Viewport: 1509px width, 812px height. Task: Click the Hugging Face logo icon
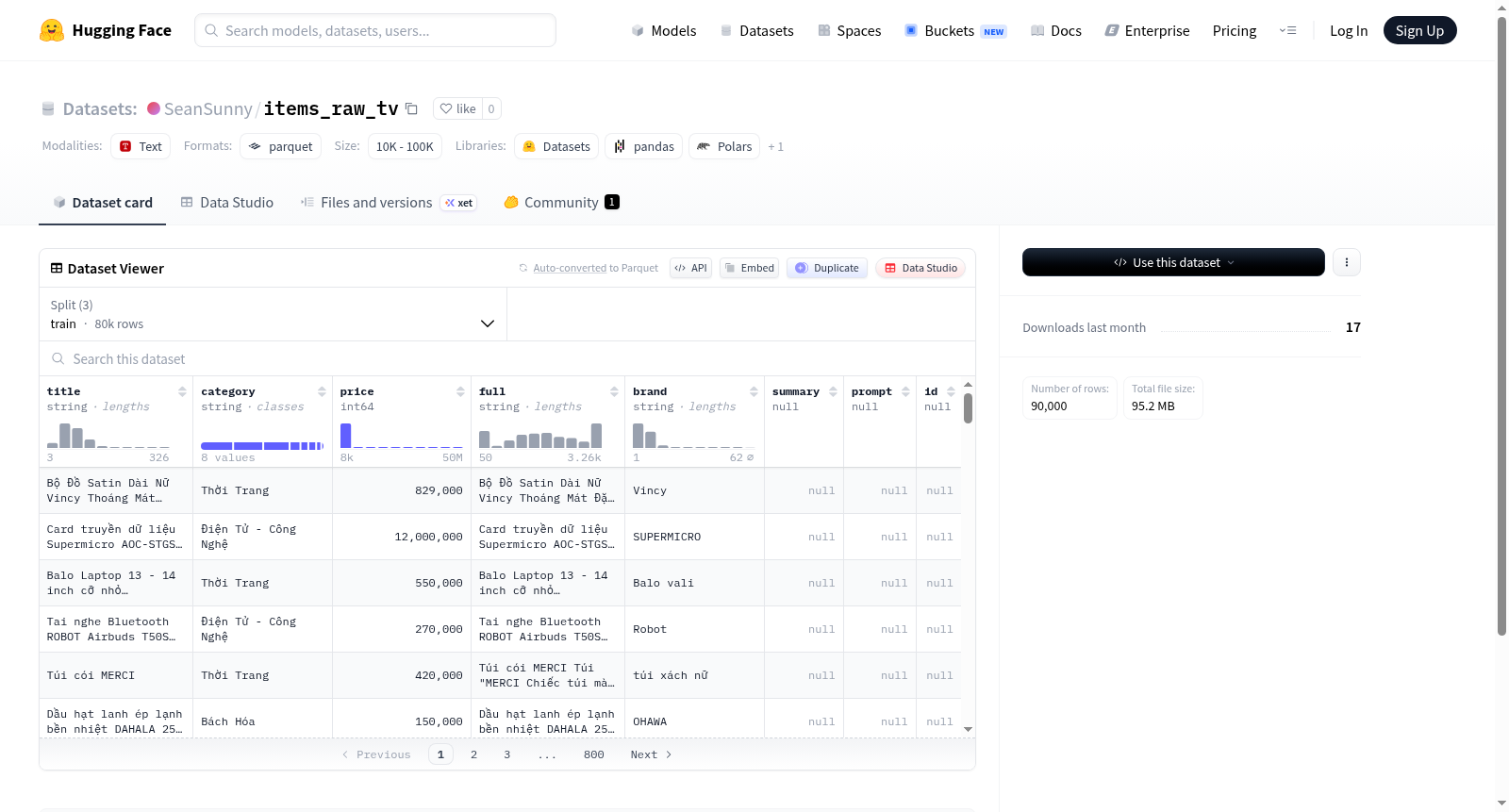(x=52, y=30)
